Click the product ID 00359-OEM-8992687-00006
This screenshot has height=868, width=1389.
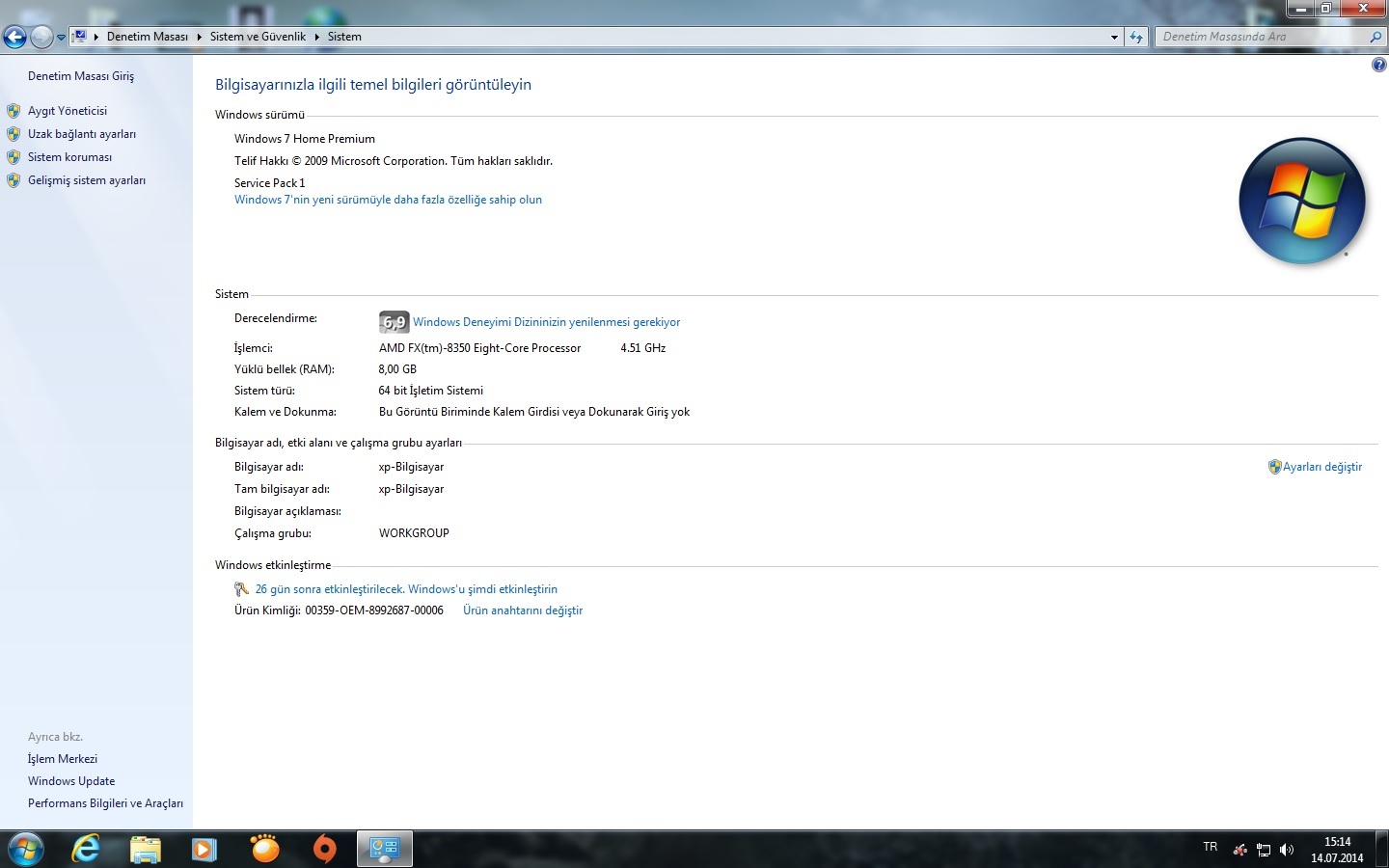tap(374, 610)
